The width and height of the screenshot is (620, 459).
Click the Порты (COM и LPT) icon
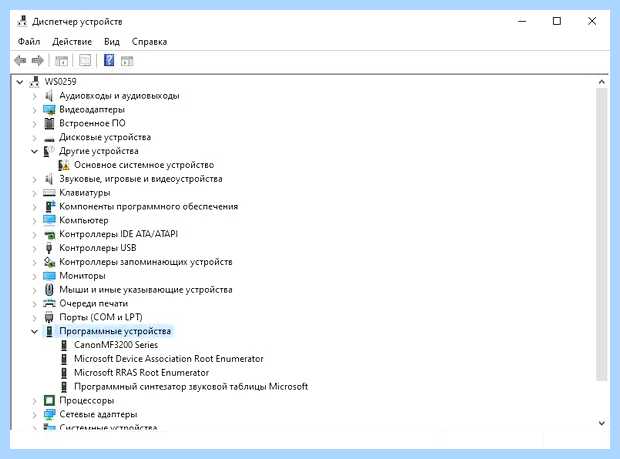[x=49, y=317]
